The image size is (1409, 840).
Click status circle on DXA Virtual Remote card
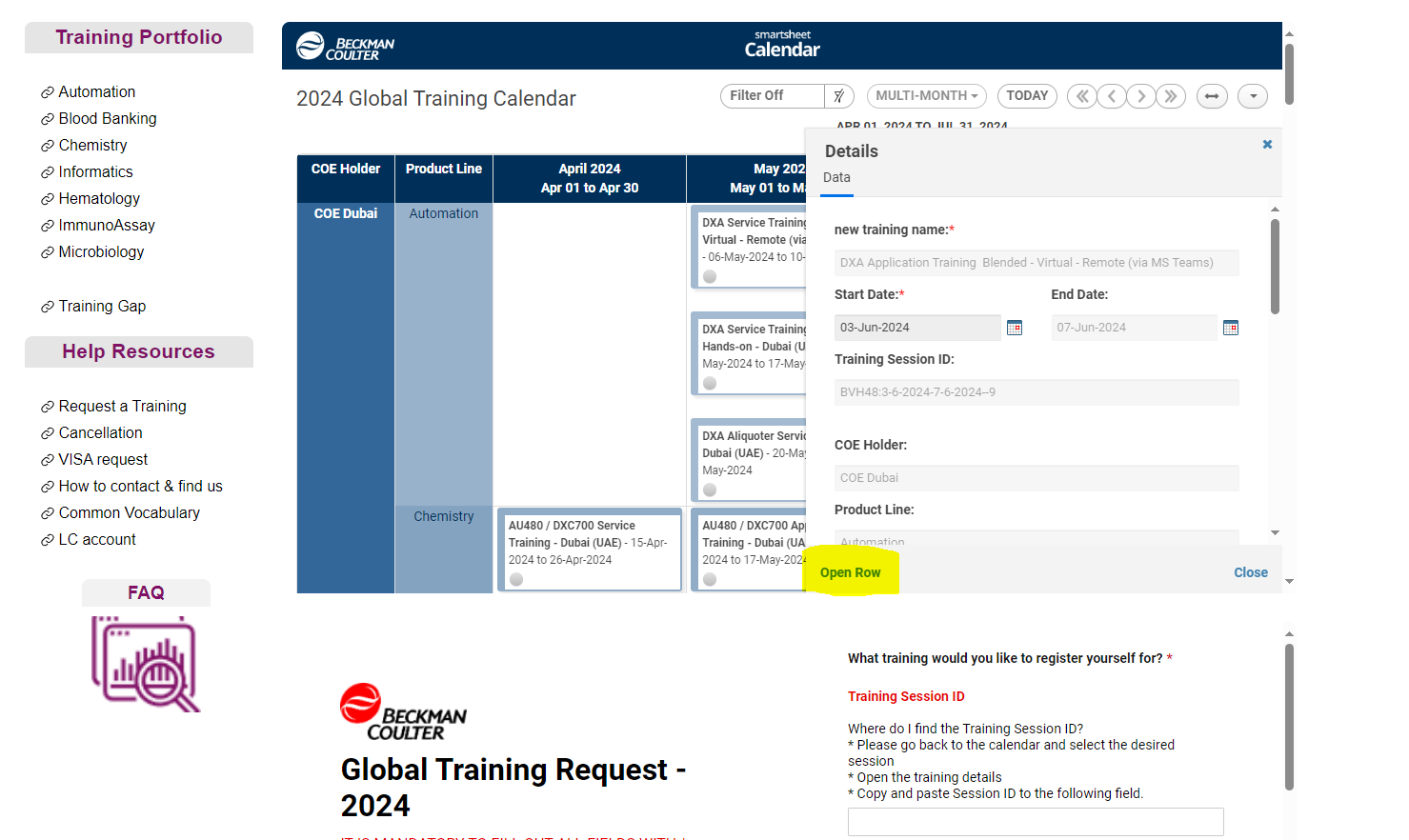pyautogui.click(x=710, y=276)
